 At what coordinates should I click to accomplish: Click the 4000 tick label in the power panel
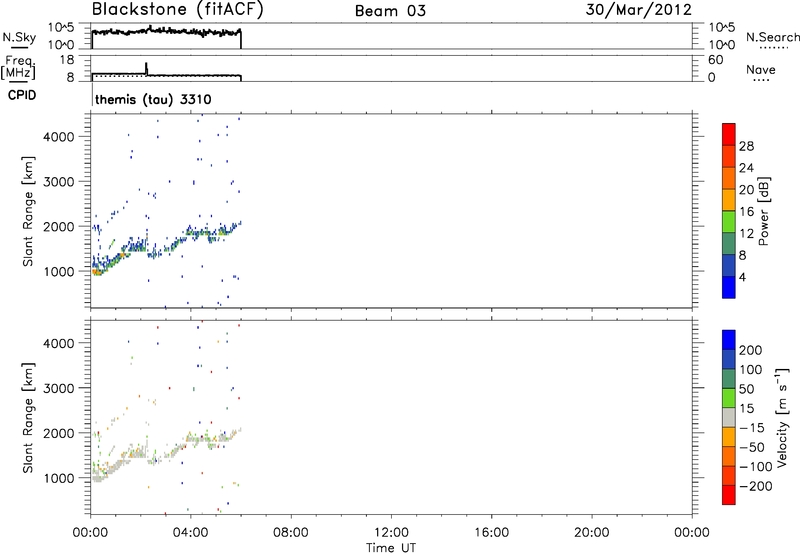tap(59, 137)
